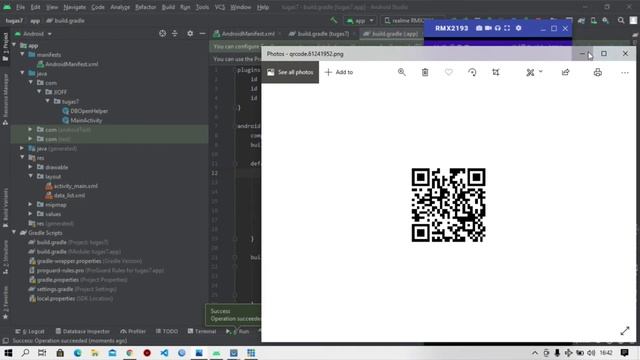Click the QR code image
640x360 pixels.
448,205
